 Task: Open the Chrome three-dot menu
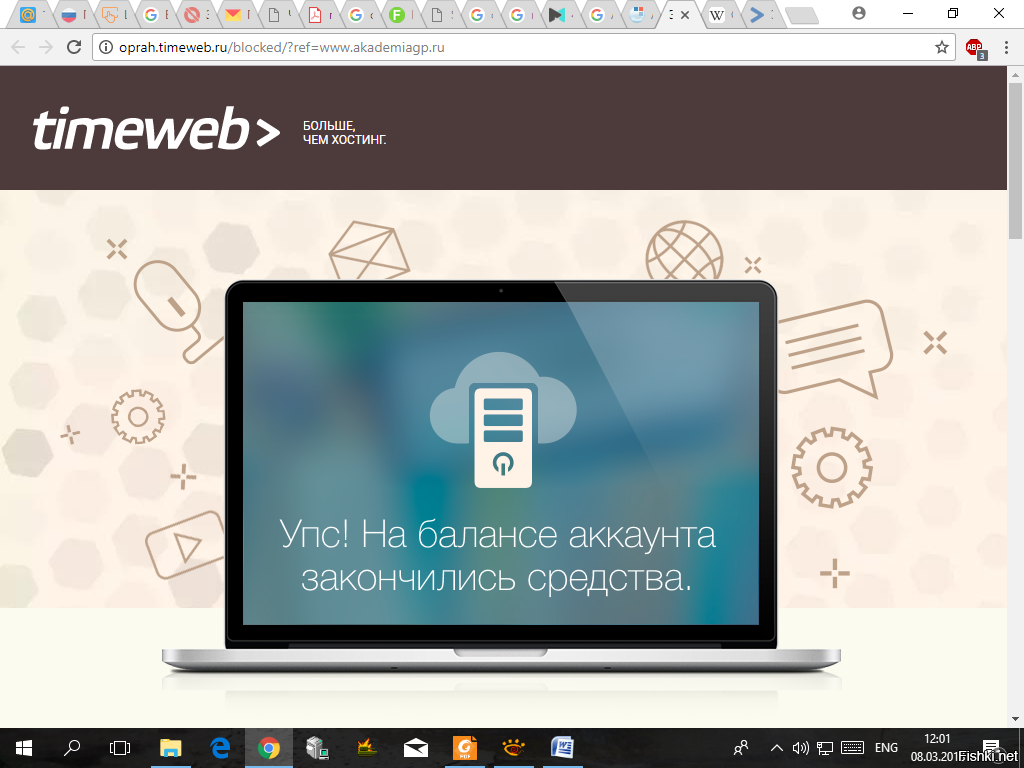tap(1006, 47)
